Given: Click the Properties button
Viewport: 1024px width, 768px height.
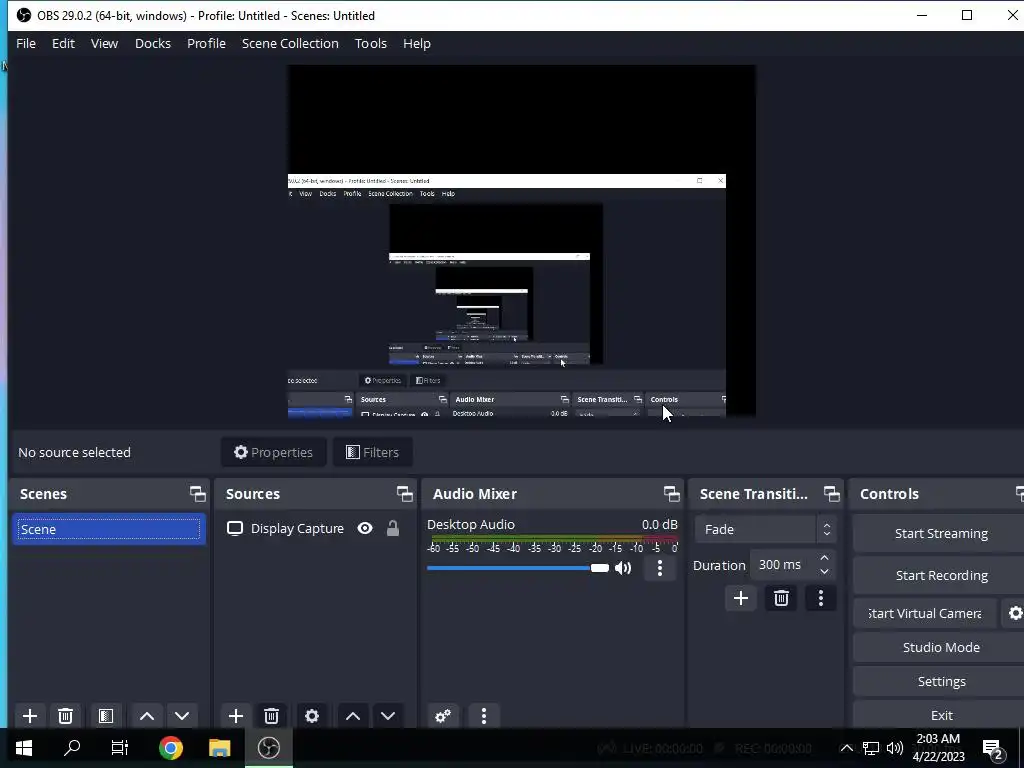Looking at the screenshot, I should click(274, 453).
